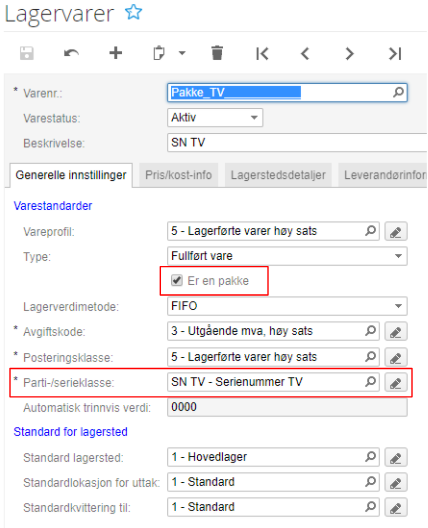This screenshot has height=528, width=428.
Task: Click the save disk icon in toolbar
Action: pos(27,54)
